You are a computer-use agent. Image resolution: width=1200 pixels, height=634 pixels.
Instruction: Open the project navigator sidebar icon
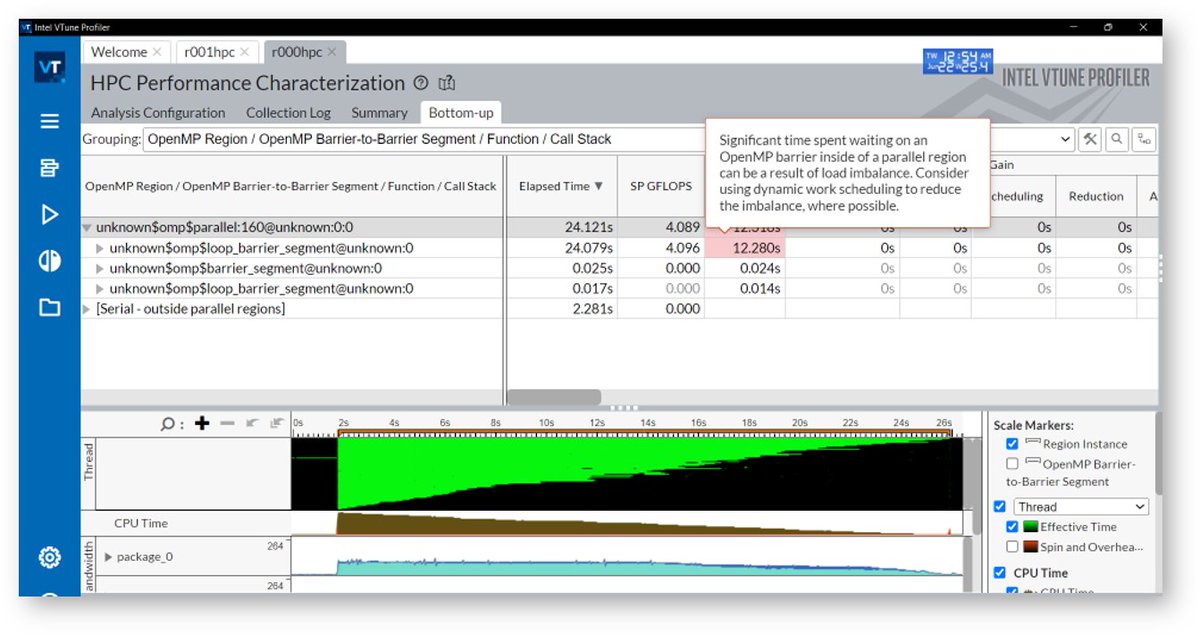point(49,168)
